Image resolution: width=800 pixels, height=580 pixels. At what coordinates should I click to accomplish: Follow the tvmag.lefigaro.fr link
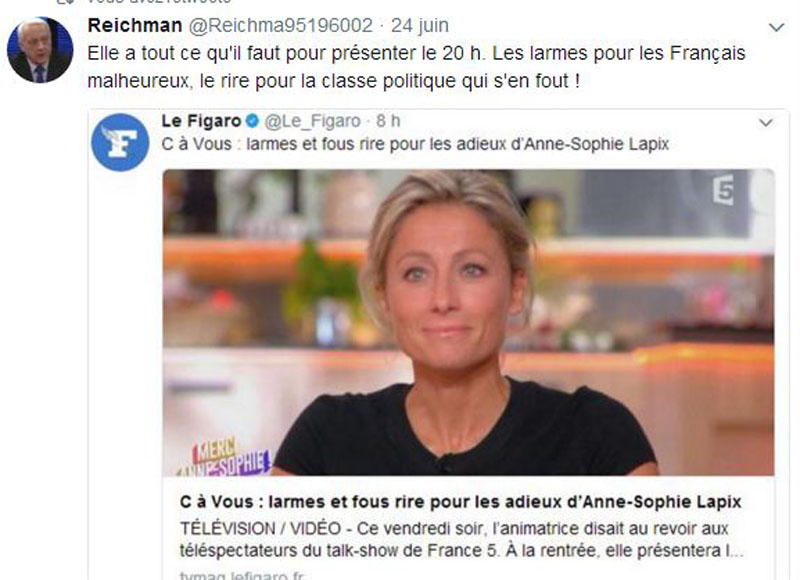click(243, 575)
